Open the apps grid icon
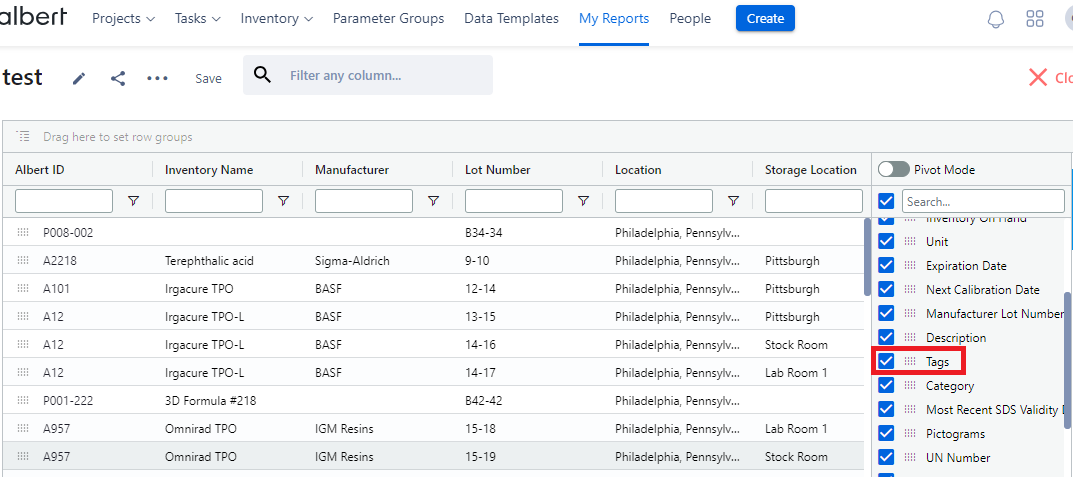 click(x=1035, y=19)
